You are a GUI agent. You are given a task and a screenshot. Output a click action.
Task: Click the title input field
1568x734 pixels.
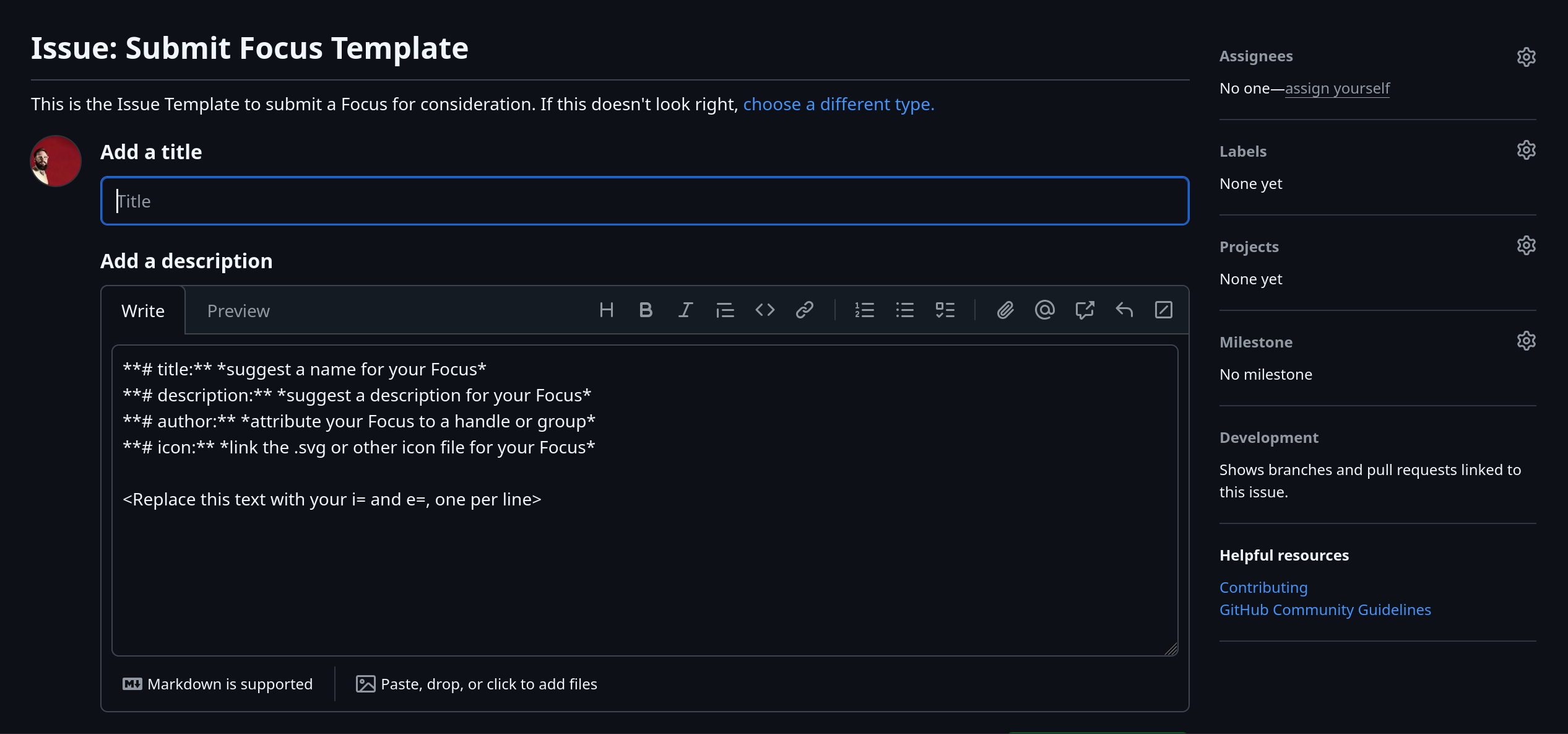[644, 200]
